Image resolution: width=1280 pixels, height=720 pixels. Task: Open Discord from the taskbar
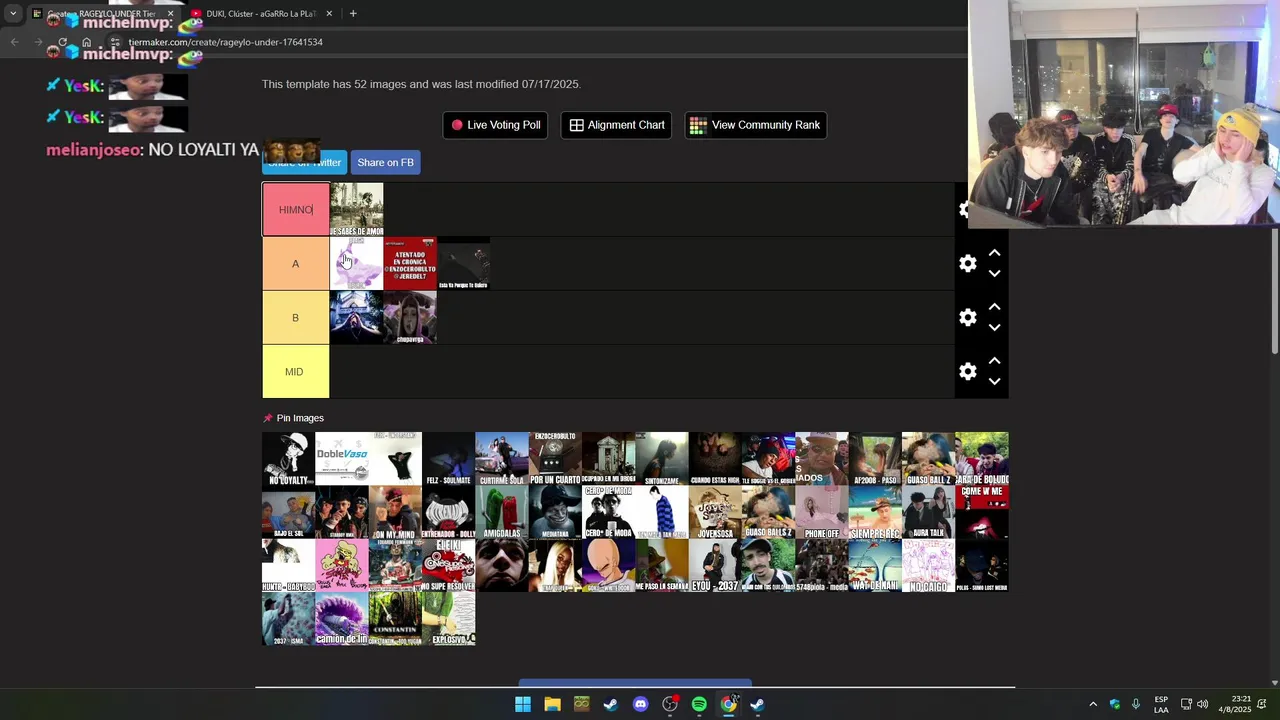(640, 704)
